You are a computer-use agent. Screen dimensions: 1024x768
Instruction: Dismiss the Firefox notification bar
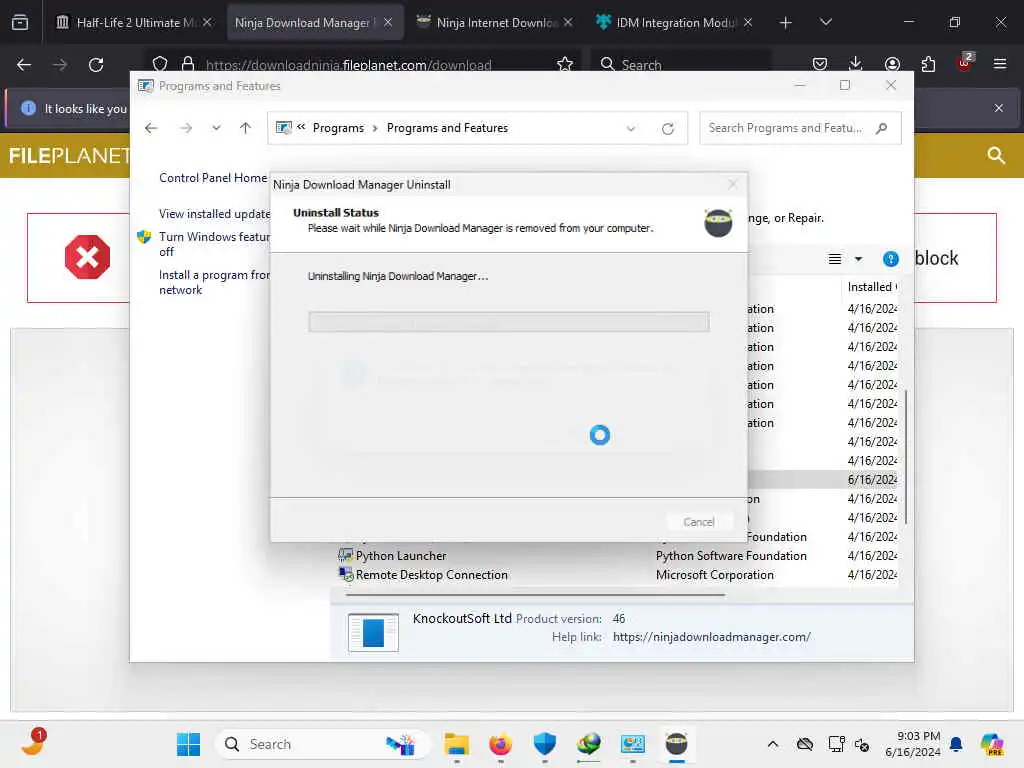pyautogui.click(x=999, y=108)
